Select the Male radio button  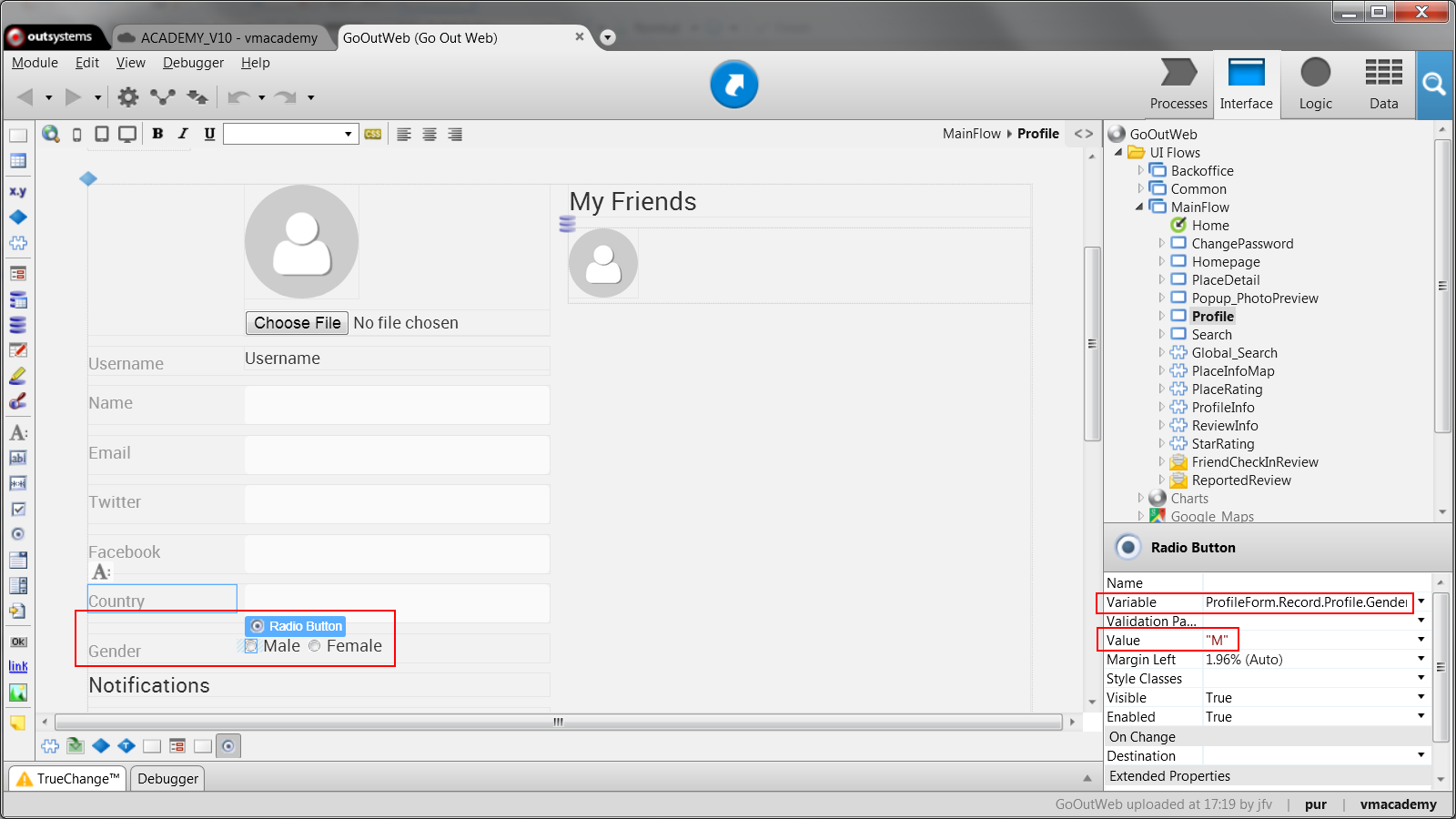click(251, 646)
